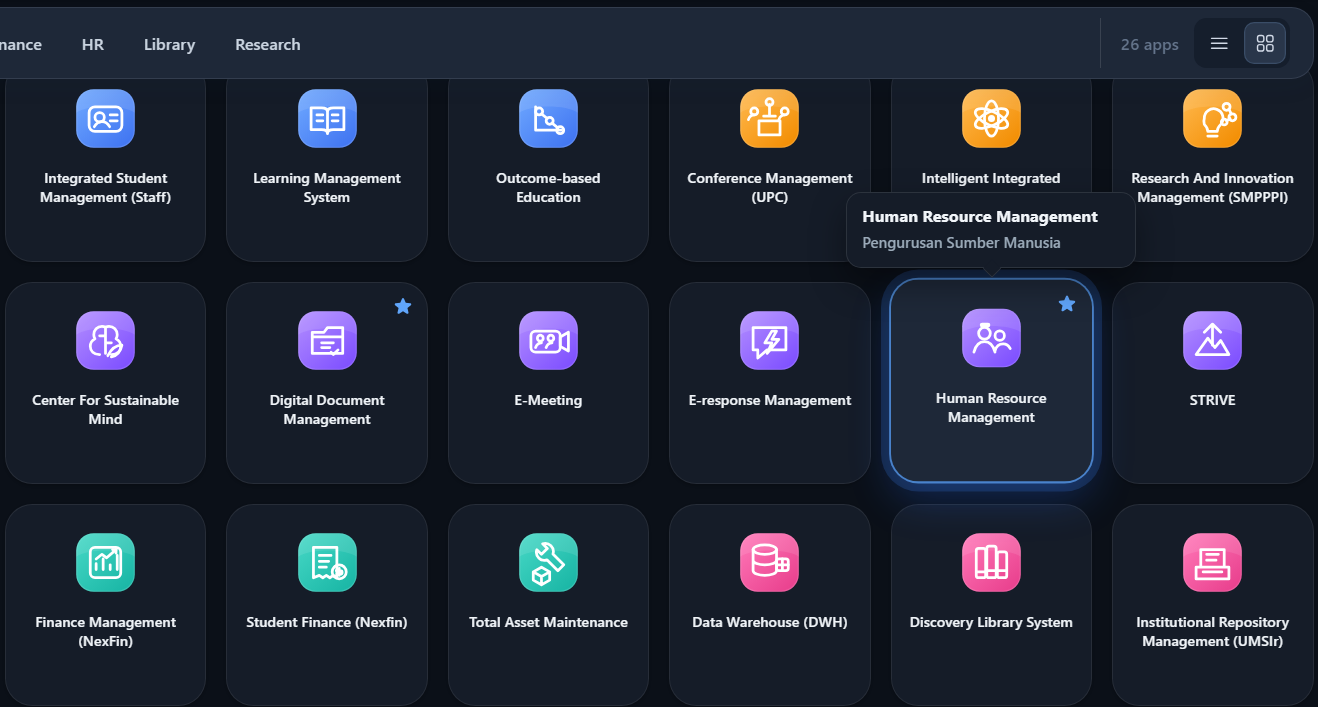Viewport: 1318px width, 707px height.
Task: Switch to the Library category tab
Action: coord(169,44)
